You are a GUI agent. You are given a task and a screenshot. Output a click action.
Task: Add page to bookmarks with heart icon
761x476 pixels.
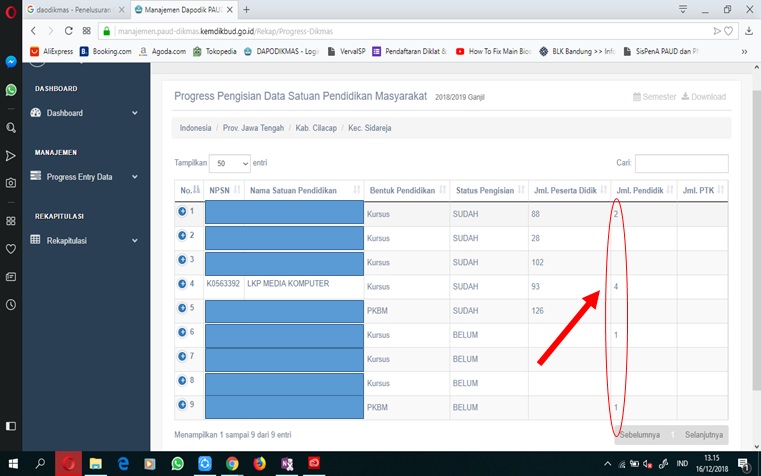point(729,31)
